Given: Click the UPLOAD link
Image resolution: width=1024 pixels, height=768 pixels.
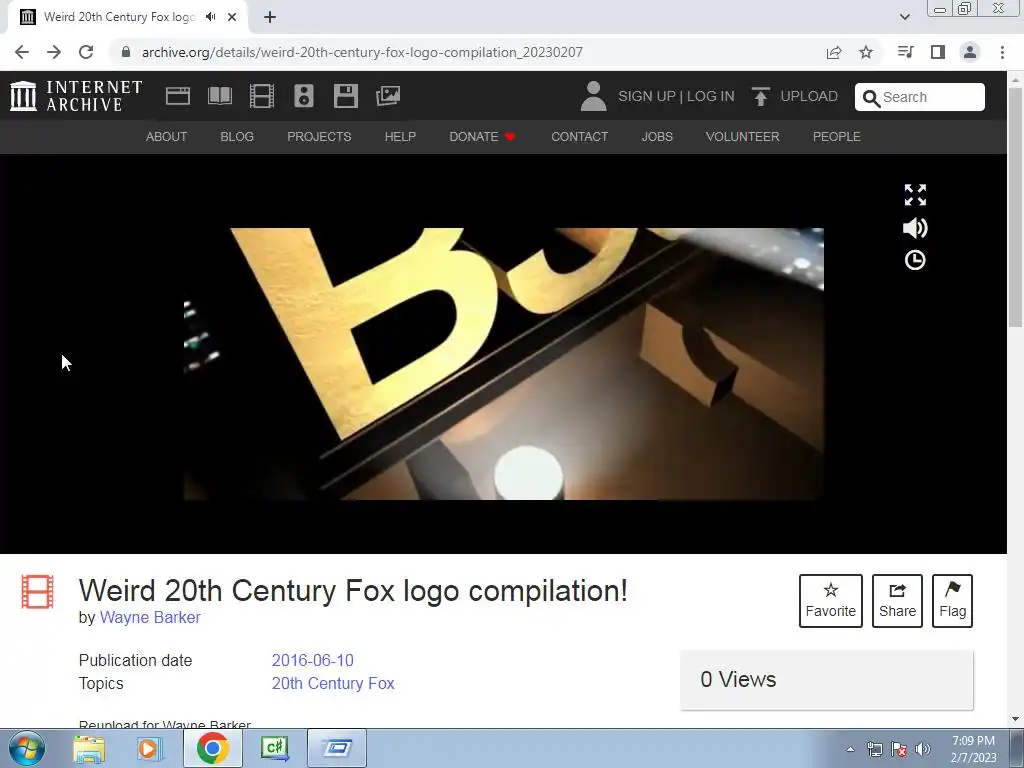Looking at the screenshot, I should point(795,96).
